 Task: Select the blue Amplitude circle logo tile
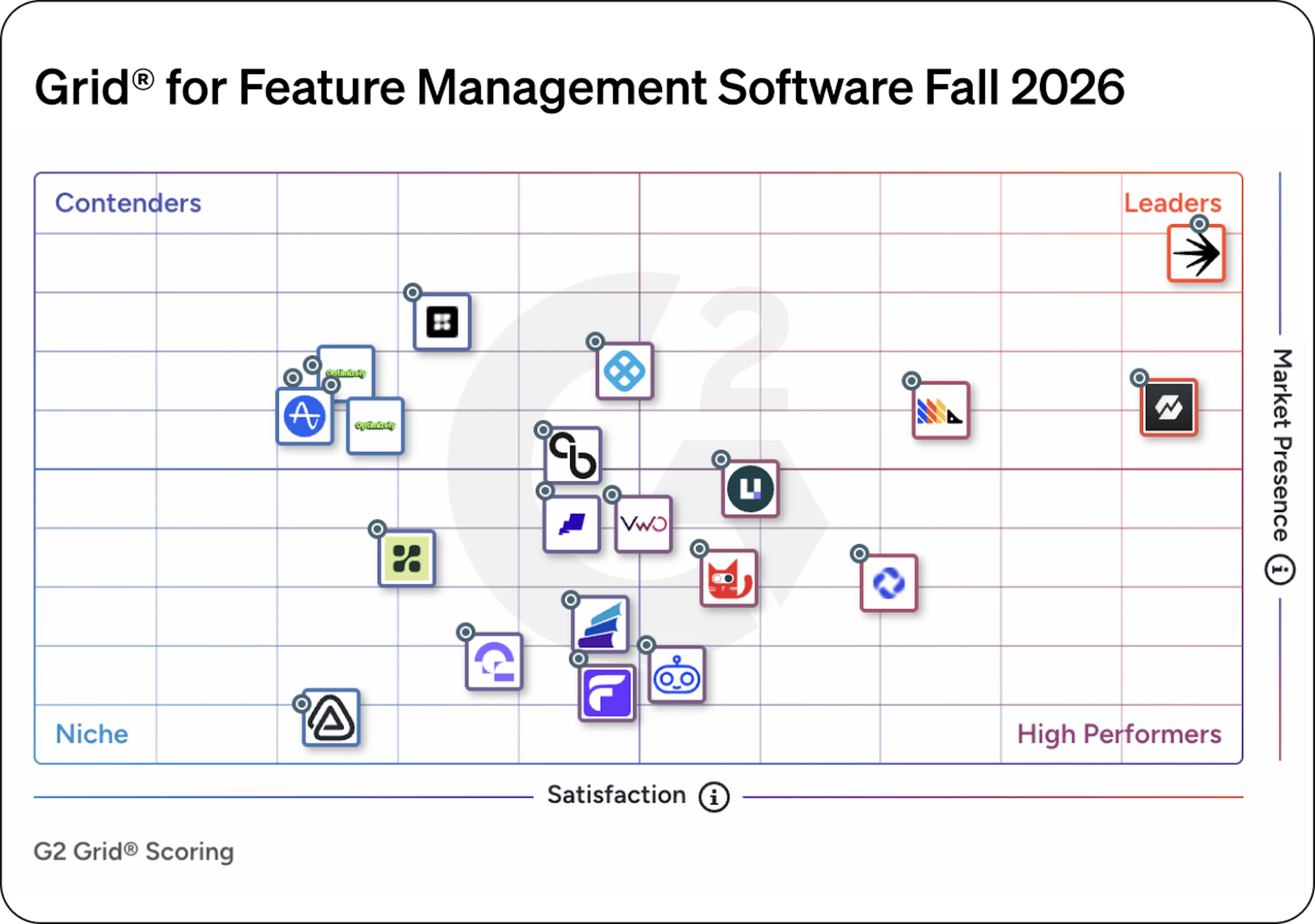pos(305,416)
